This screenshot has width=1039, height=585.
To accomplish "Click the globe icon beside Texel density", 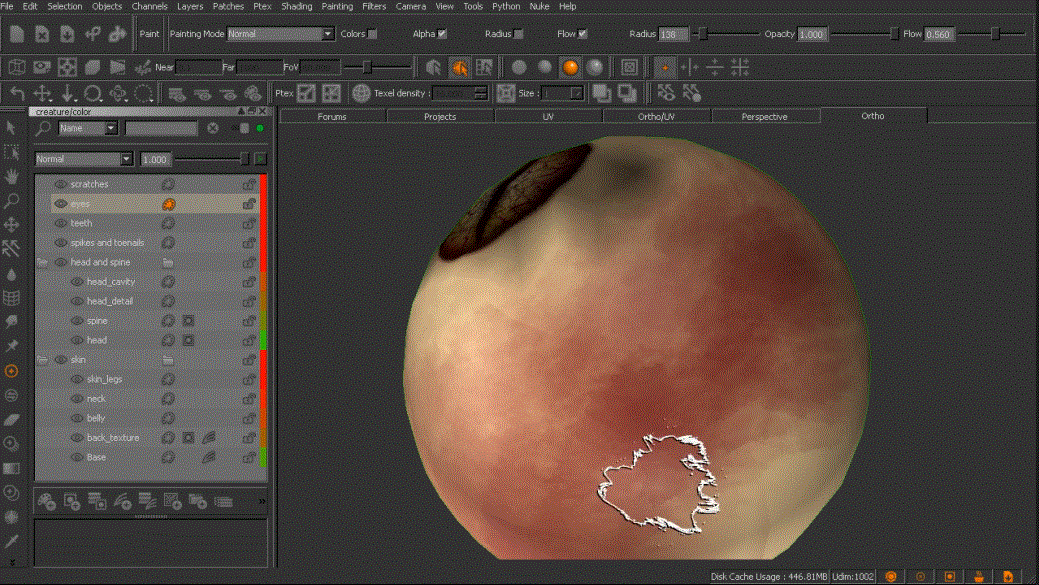I will [361, 93].
